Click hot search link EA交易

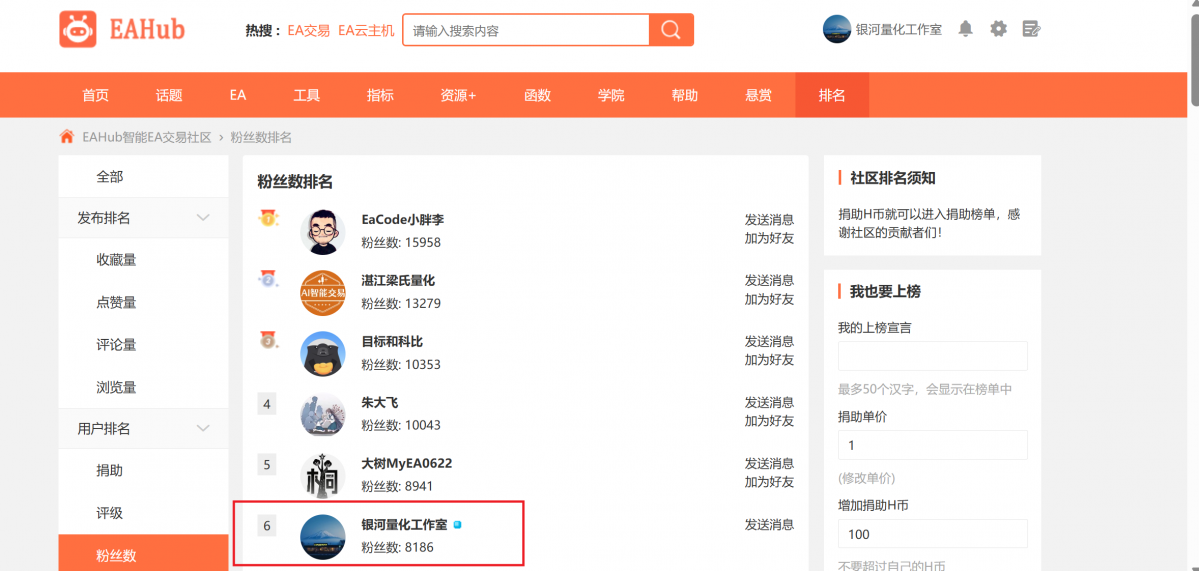[309, 31]
